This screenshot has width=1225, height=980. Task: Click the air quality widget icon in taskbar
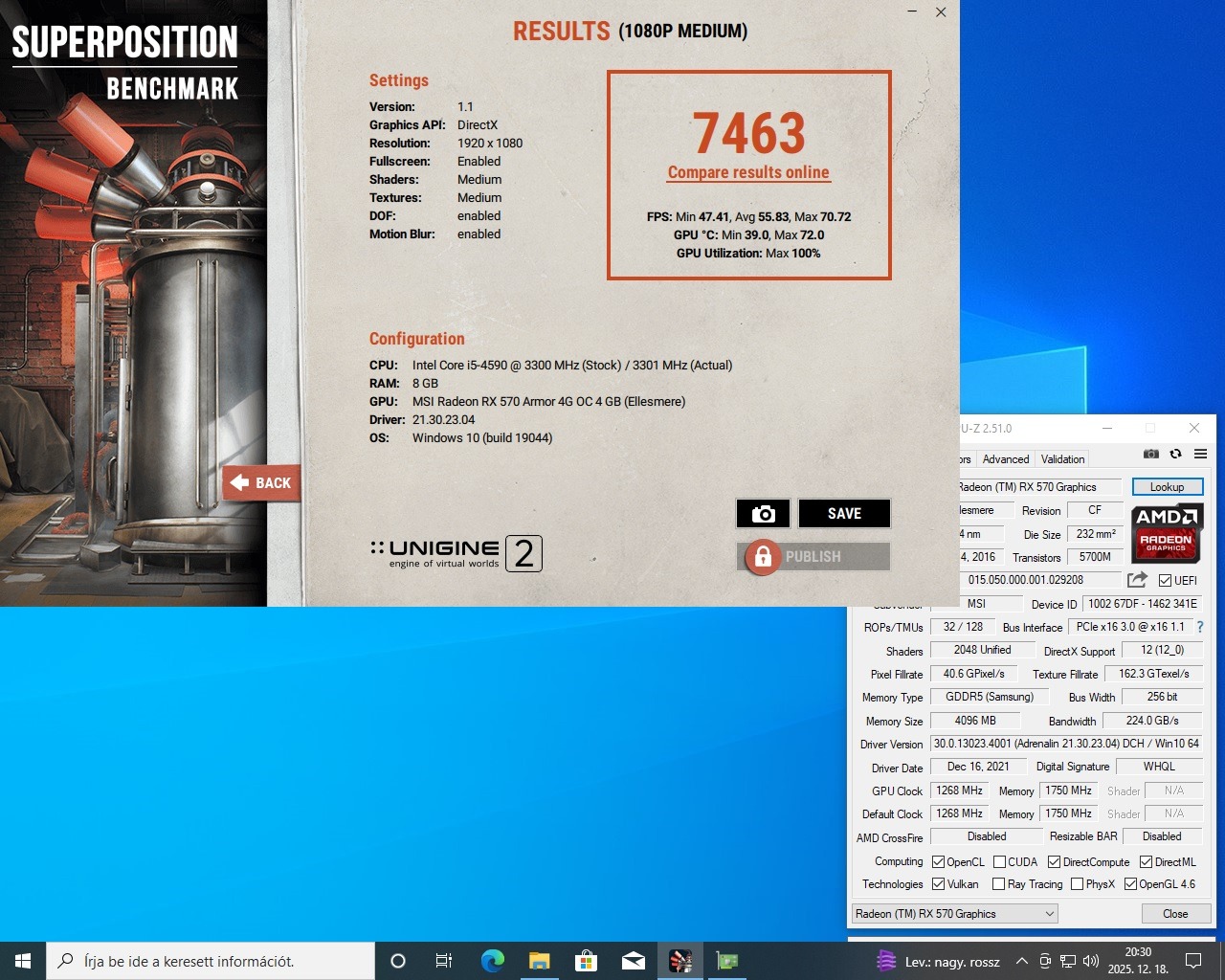[x=886, y=961]
